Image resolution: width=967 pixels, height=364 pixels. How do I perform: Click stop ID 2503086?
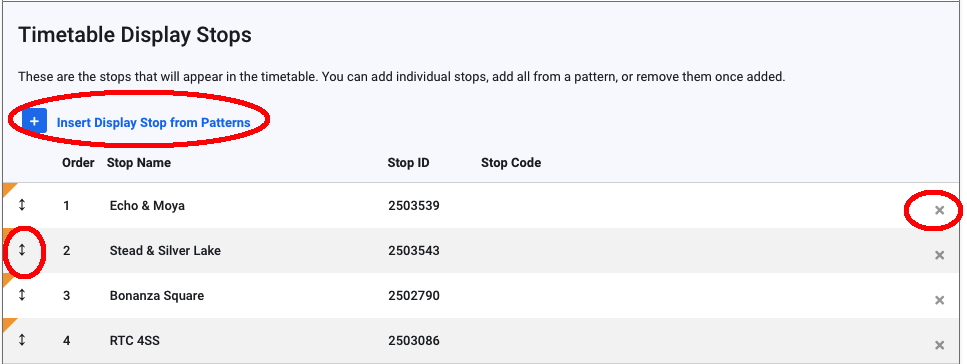[414, 341]
